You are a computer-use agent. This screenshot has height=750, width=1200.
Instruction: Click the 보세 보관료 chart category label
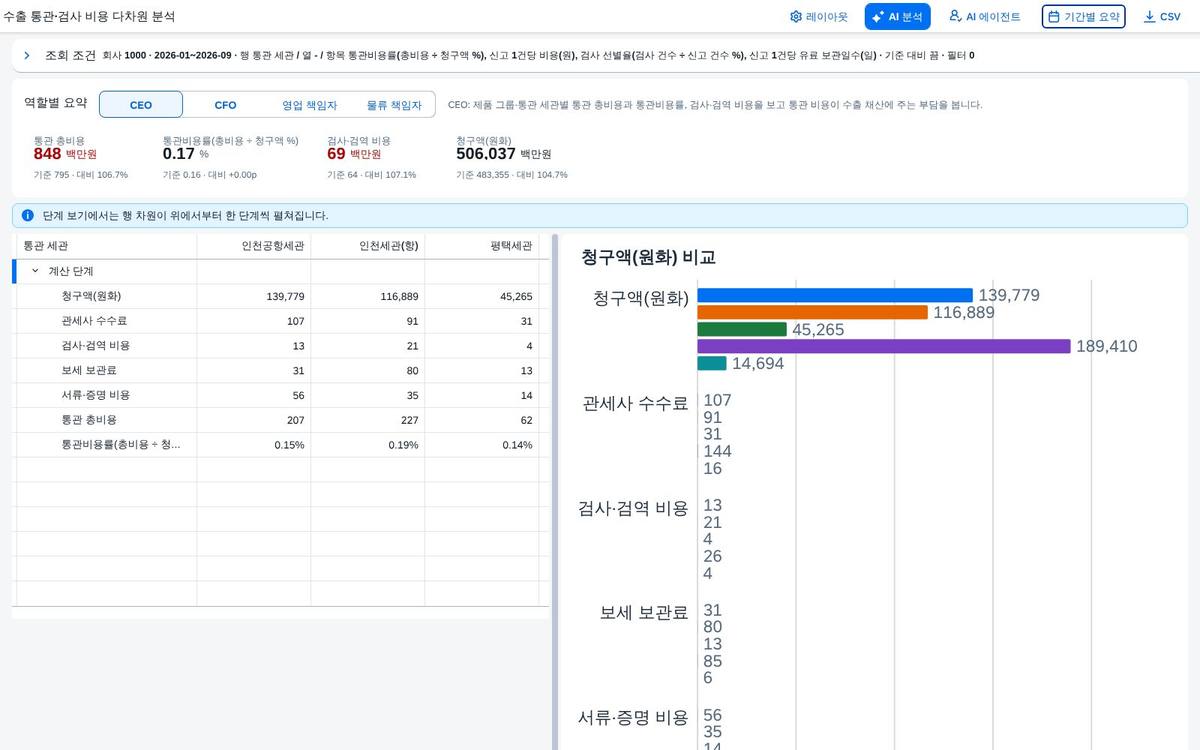644,613
